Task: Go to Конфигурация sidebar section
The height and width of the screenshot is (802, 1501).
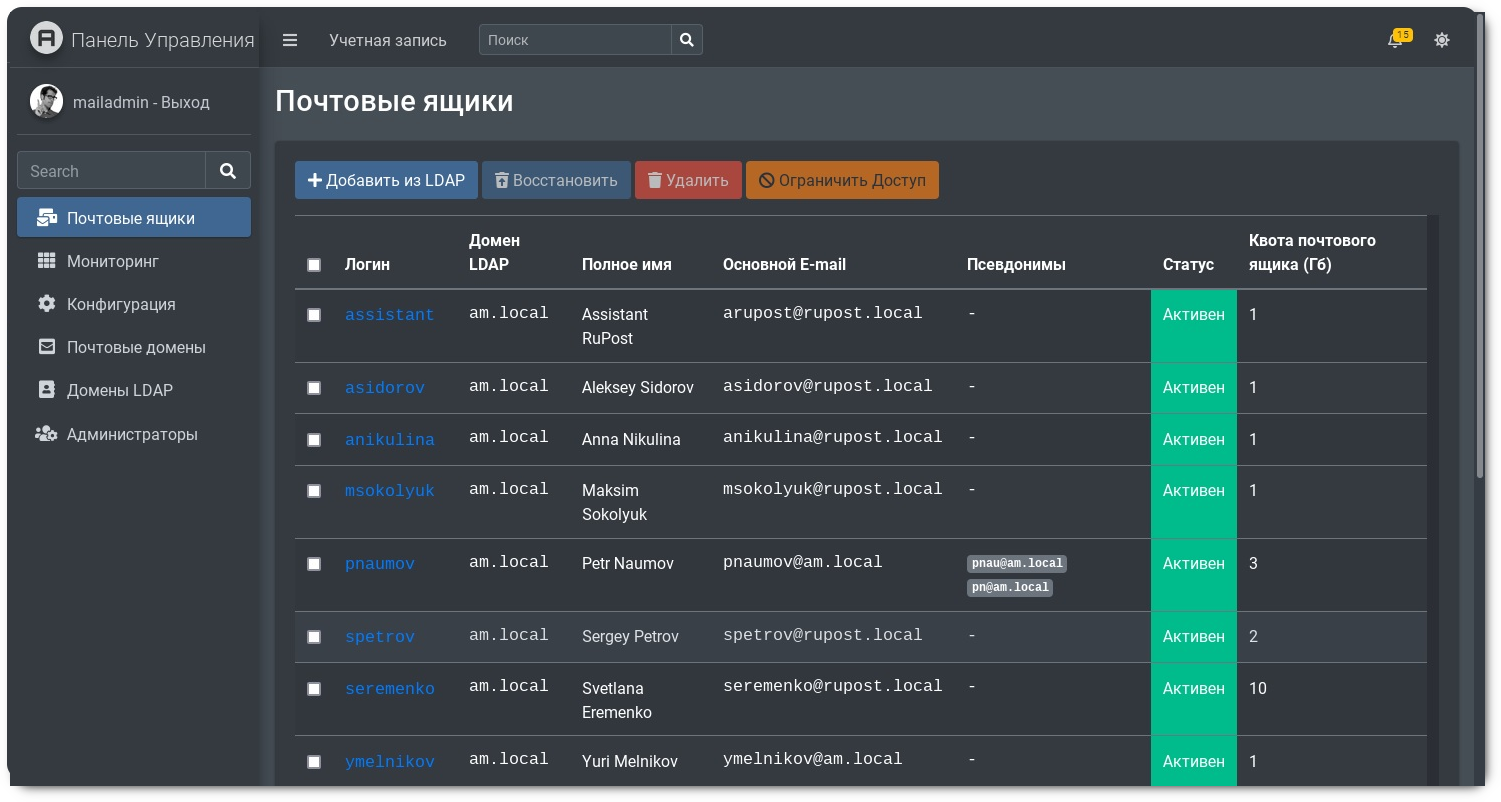Action: point(120,304)
